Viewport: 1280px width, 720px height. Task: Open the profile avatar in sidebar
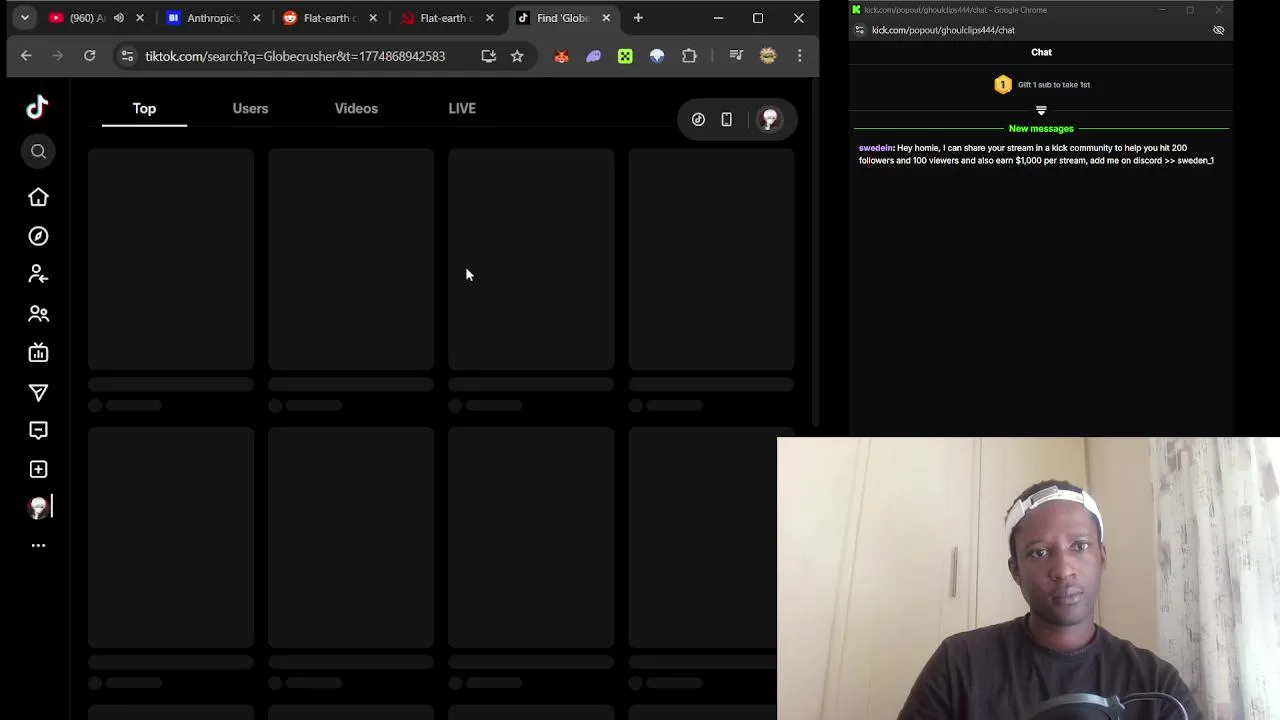click(38, 508)
